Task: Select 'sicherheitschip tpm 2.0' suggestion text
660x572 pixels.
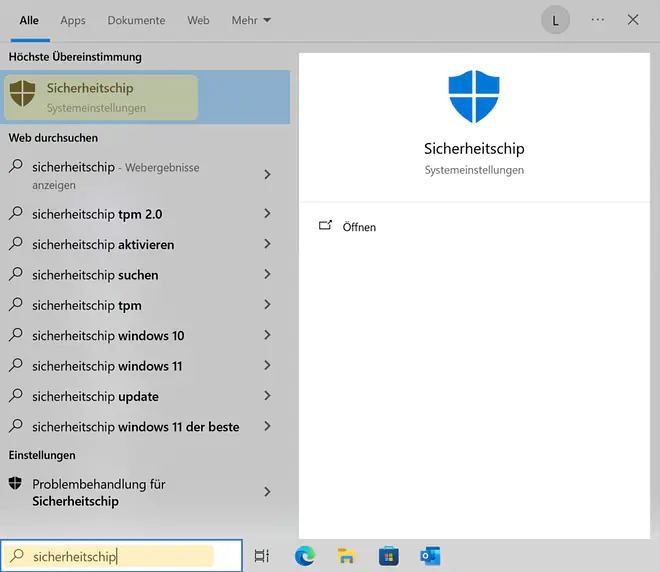Action: [x=97, y=214]
